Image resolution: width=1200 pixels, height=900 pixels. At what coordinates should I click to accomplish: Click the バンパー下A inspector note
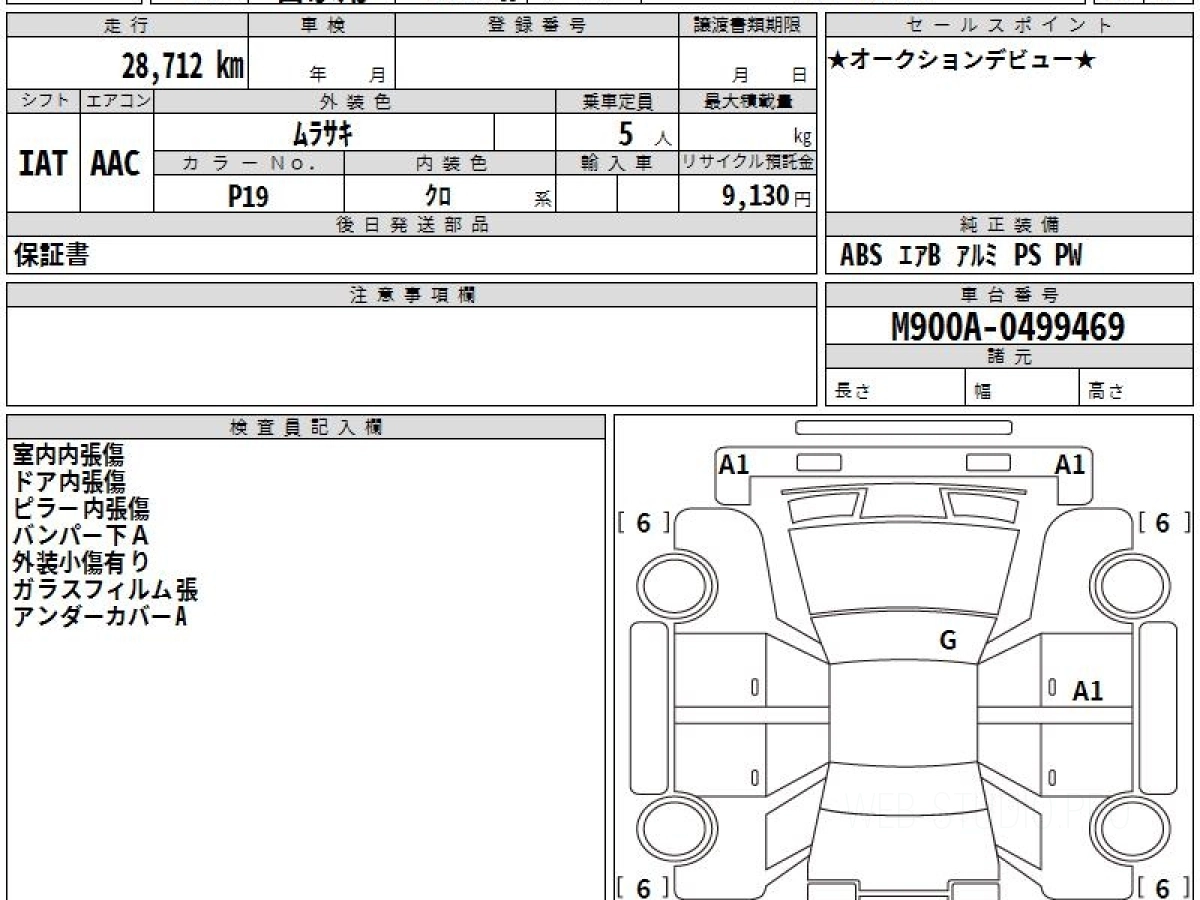[81, 535]
